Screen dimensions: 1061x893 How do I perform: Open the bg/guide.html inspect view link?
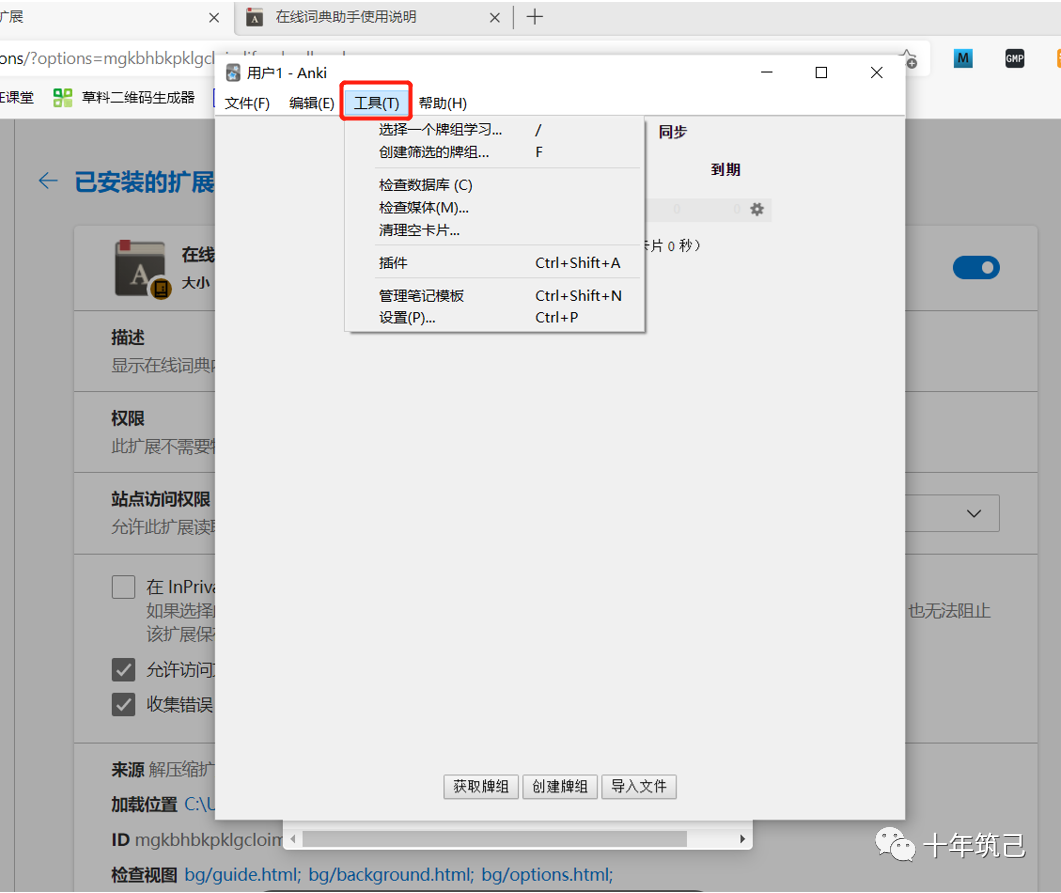(x=242, y=875)
